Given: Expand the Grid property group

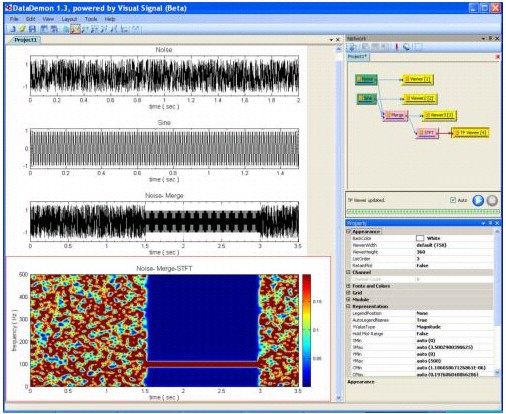Looking at the screenshot, I should [x=349, y=293].
